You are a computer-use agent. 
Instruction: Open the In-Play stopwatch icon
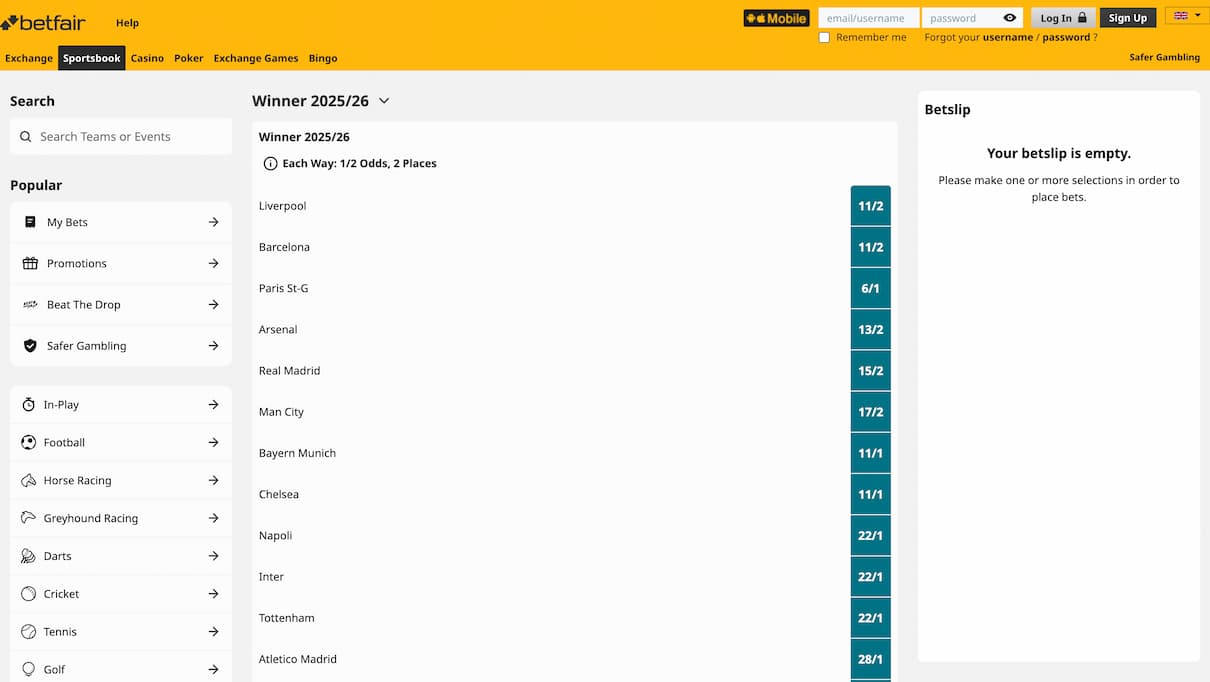28,405
